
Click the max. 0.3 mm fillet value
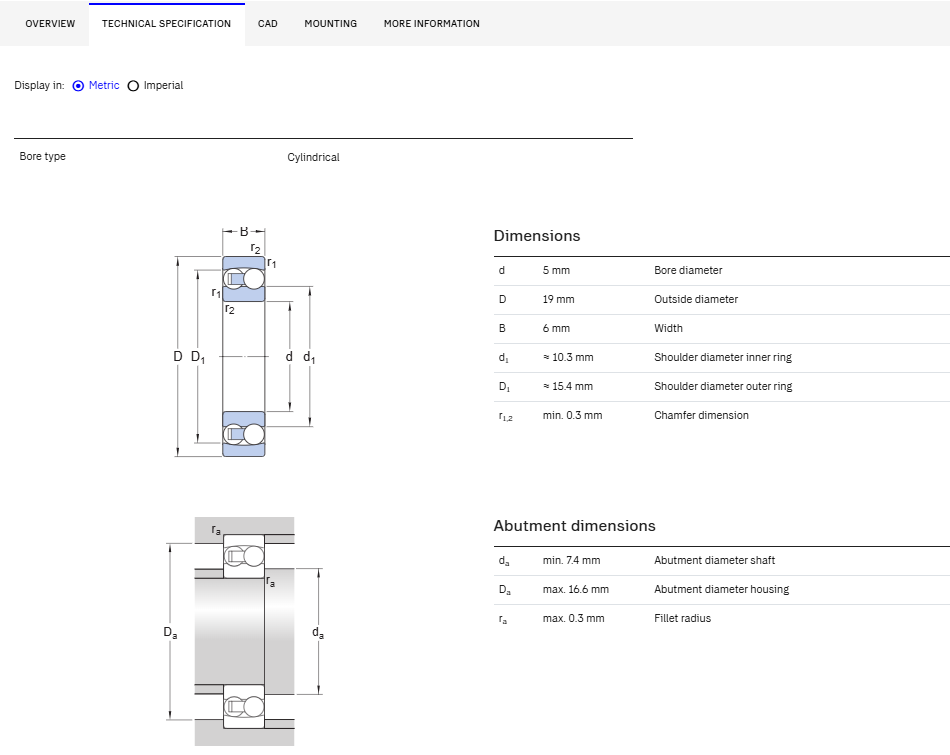(x=574, y=619)
